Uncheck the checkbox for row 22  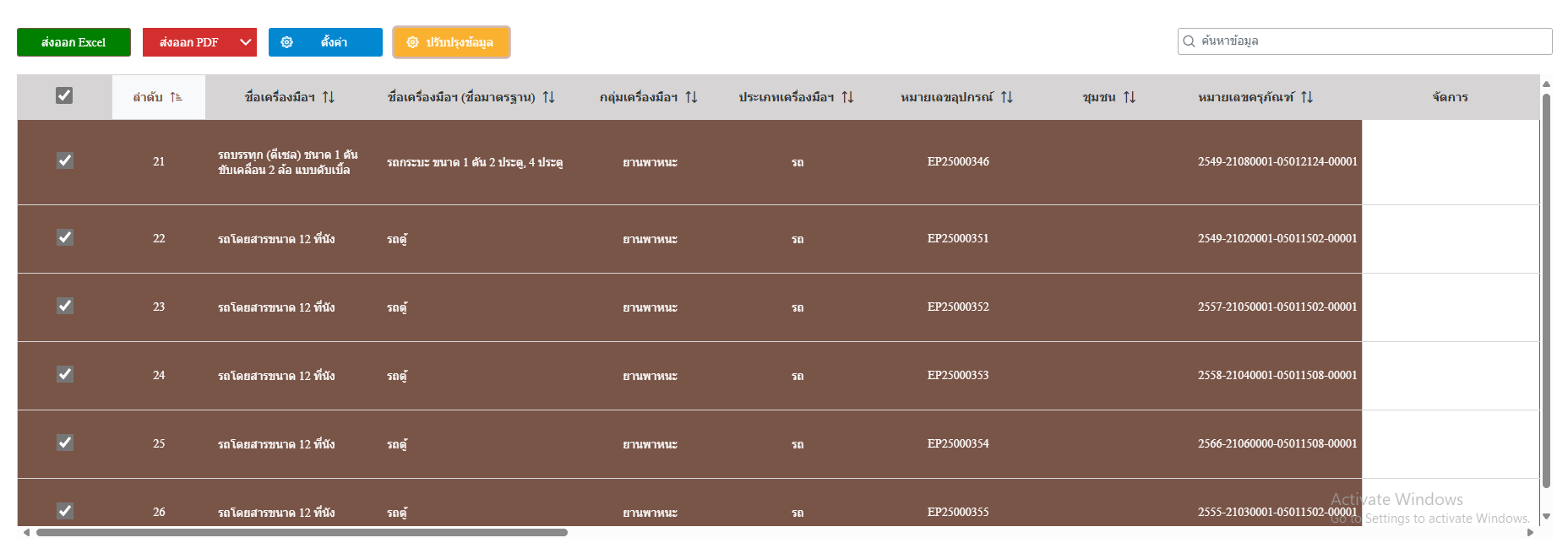coord(64,237)
